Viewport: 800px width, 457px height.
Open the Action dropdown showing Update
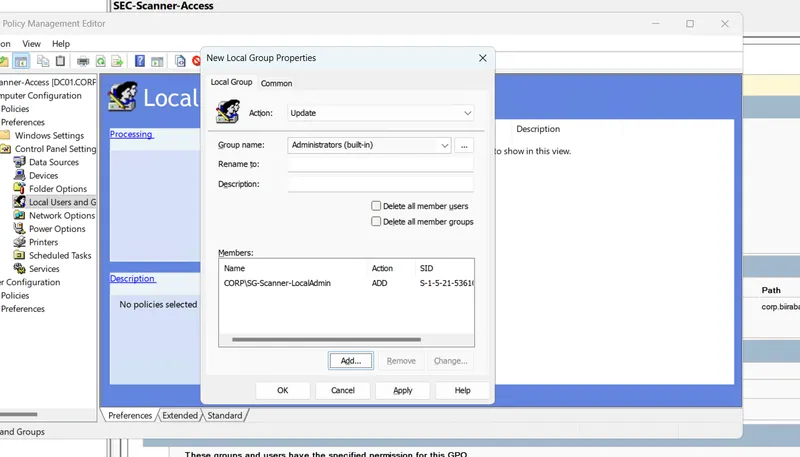tap(381, 113)
